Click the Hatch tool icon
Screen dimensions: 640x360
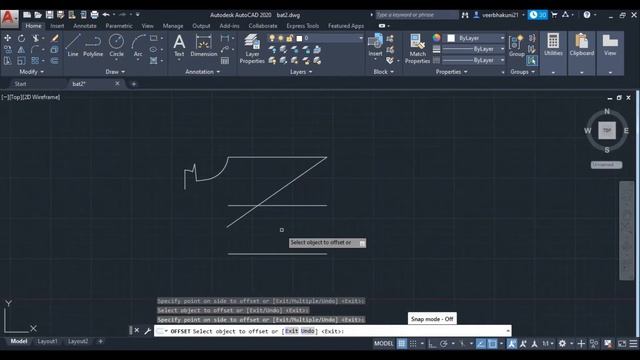(x=153, y=61)
